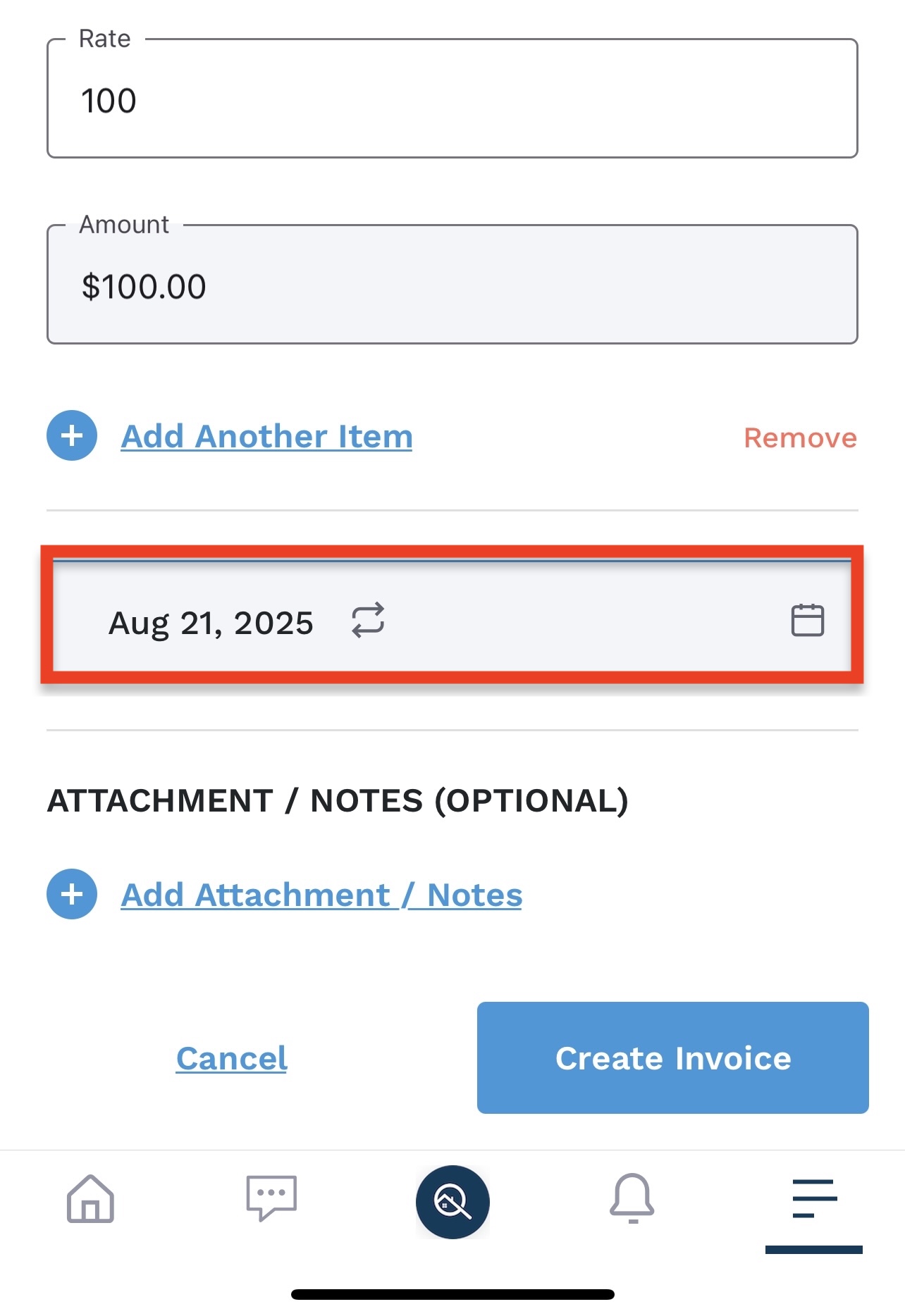
Task: Click the Add Another Item link
Action: pyautogui.click(x=266, y=437)
